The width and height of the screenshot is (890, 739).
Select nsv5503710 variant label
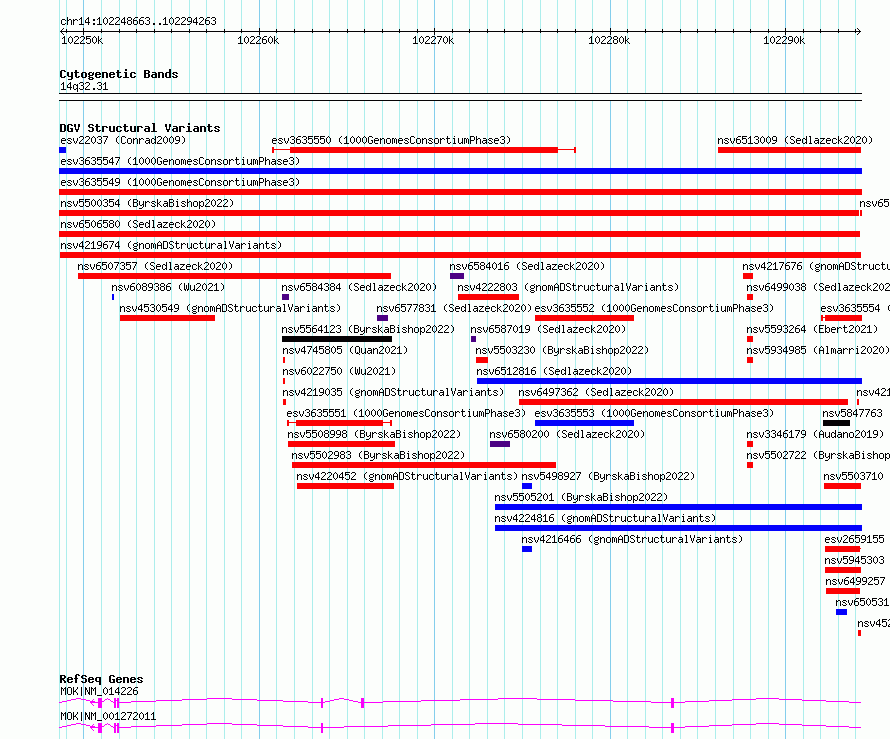click(854, 476)
